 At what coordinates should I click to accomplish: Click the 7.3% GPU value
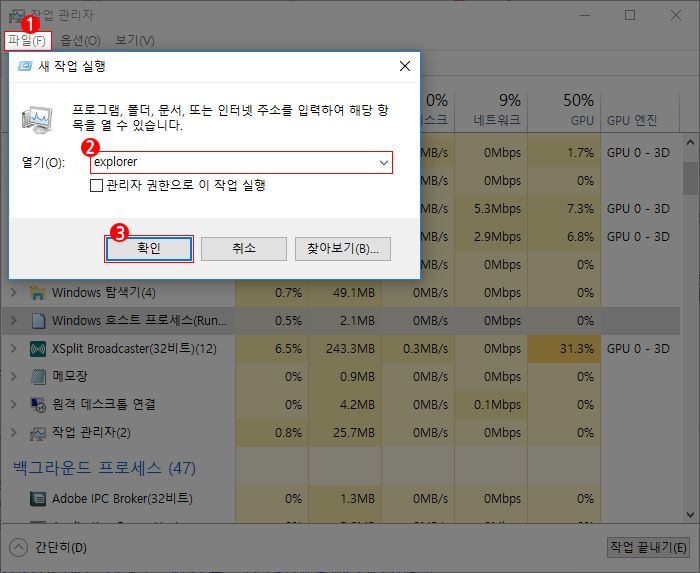(580, 209)
